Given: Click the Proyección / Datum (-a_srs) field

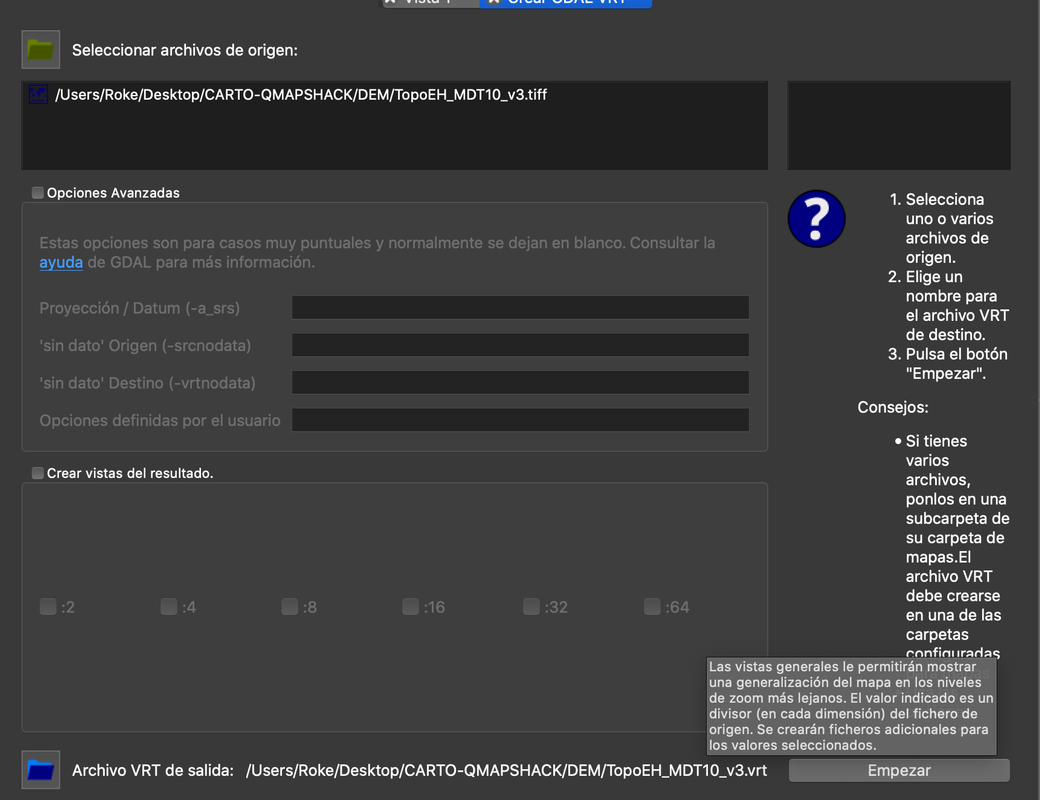Looking at the screenshot, I should 521,308.
